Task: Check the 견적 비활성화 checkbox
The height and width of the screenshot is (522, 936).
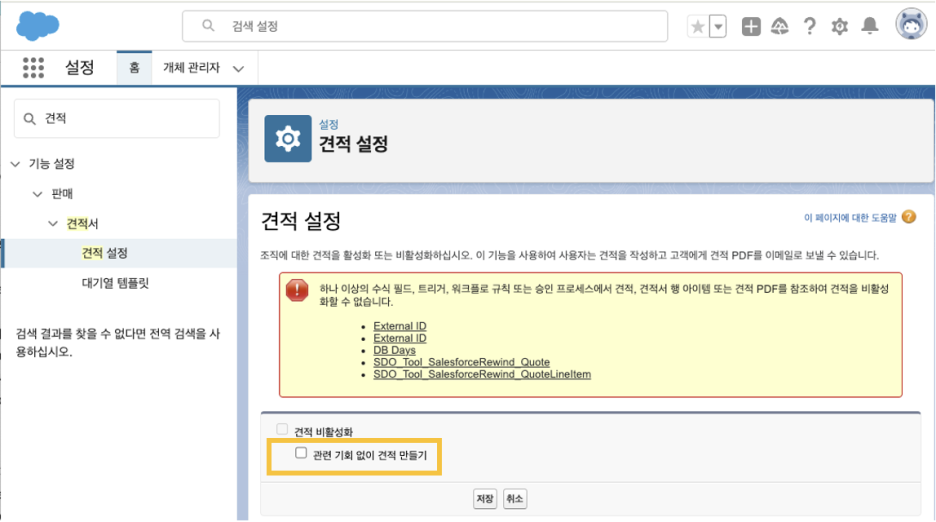Action: [282, 429]
